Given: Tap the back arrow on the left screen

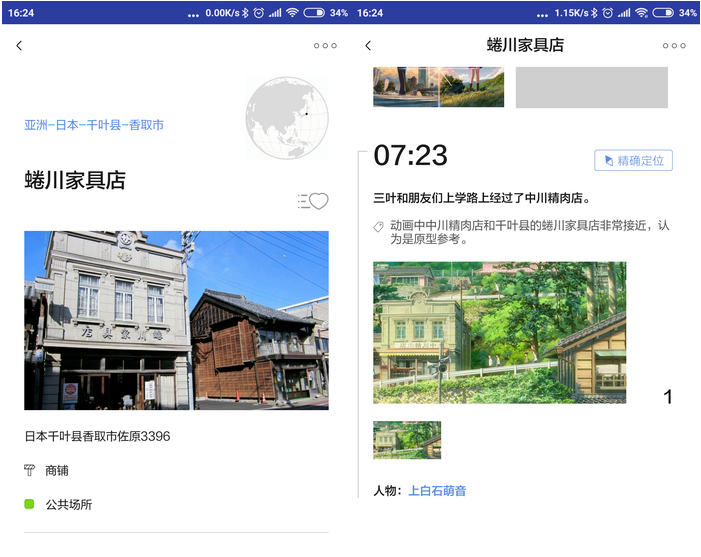Looking at the screenshot, I should [x=19, y=46].
